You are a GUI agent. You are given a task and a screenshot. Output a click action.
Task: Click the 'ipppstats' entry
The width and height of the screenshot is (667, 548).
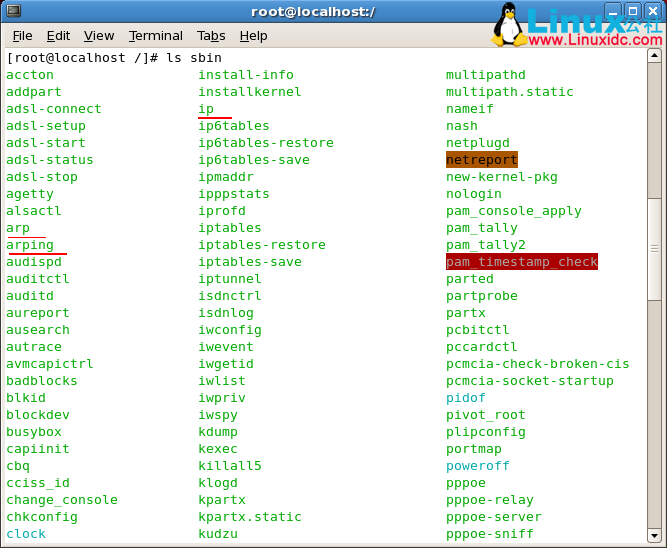[x=234, y=194]
